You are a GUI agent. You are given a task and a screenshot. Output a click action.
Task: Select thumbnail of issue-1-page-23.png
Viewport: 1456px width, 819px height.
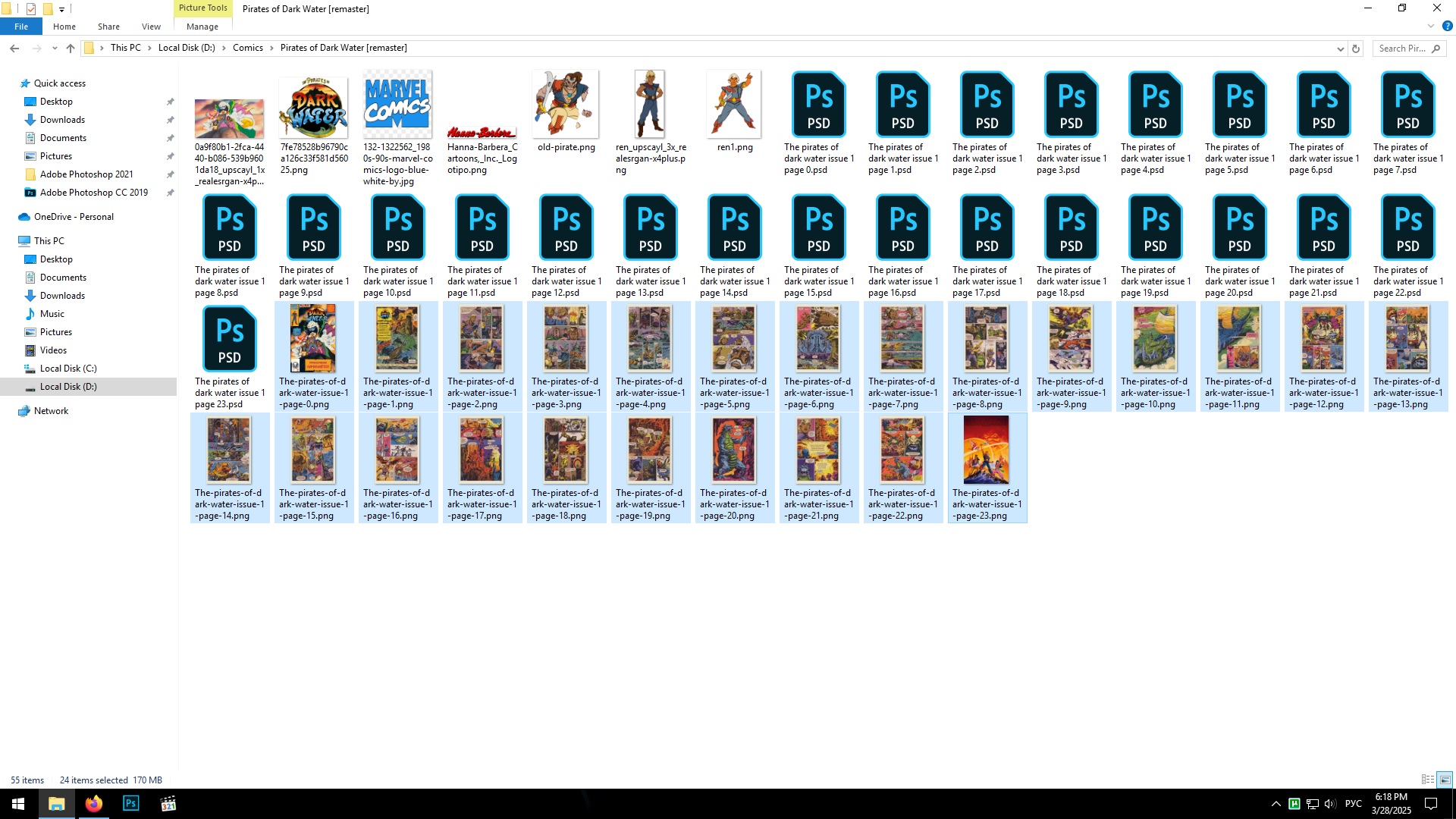point(987,450)
